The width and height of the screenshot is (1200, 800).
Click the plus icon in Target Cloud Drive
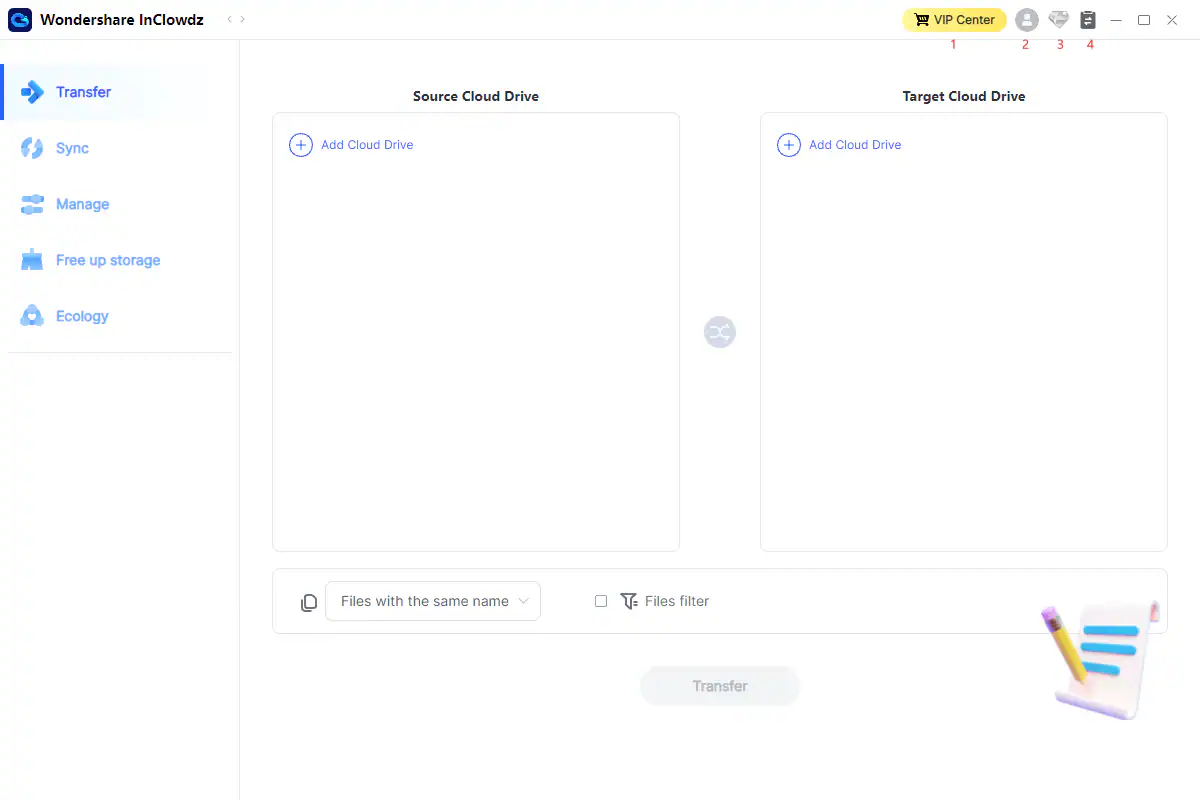789,145
